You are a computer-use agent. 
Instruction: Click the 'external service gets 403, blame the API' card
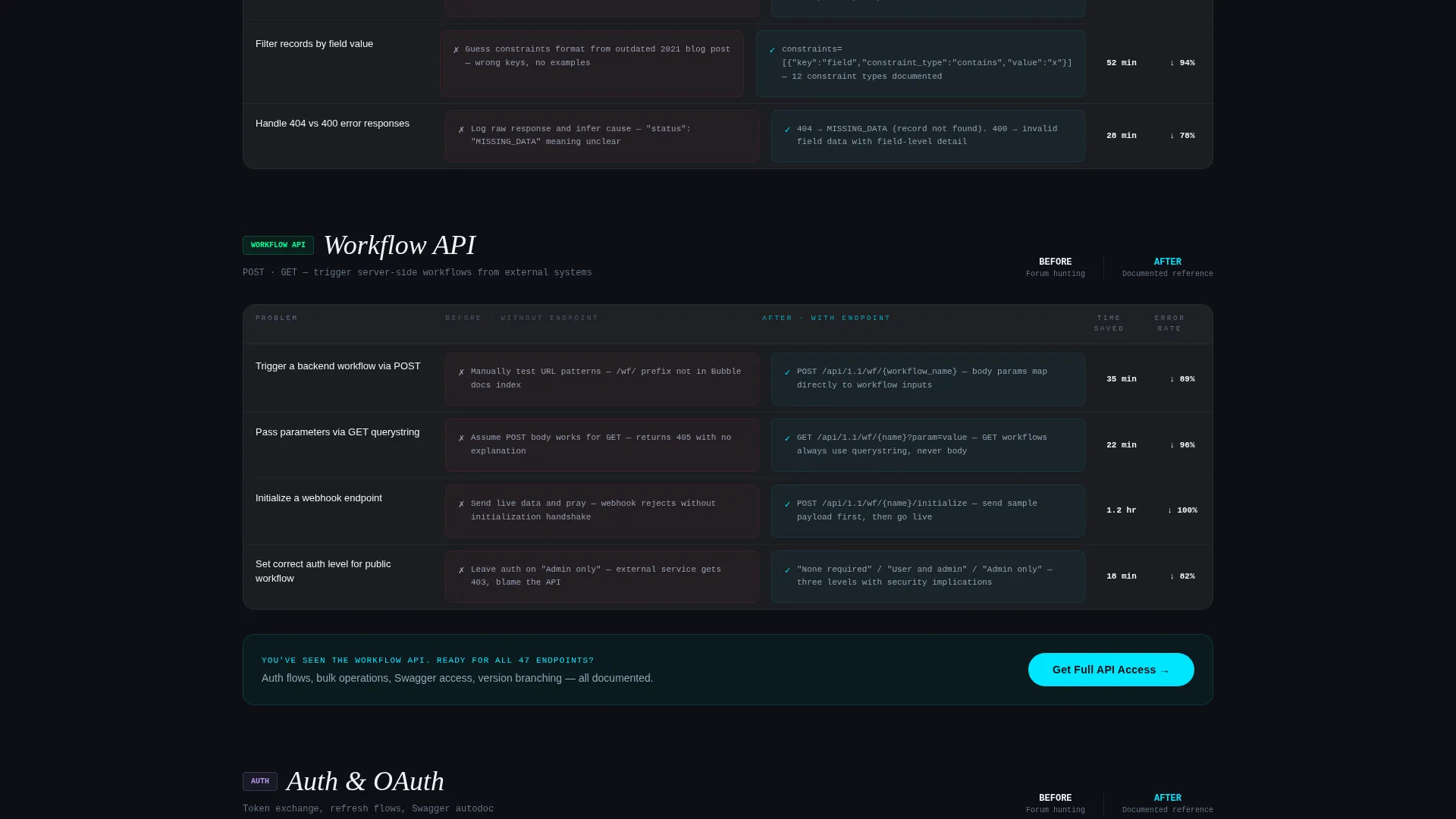pos(602,576)
